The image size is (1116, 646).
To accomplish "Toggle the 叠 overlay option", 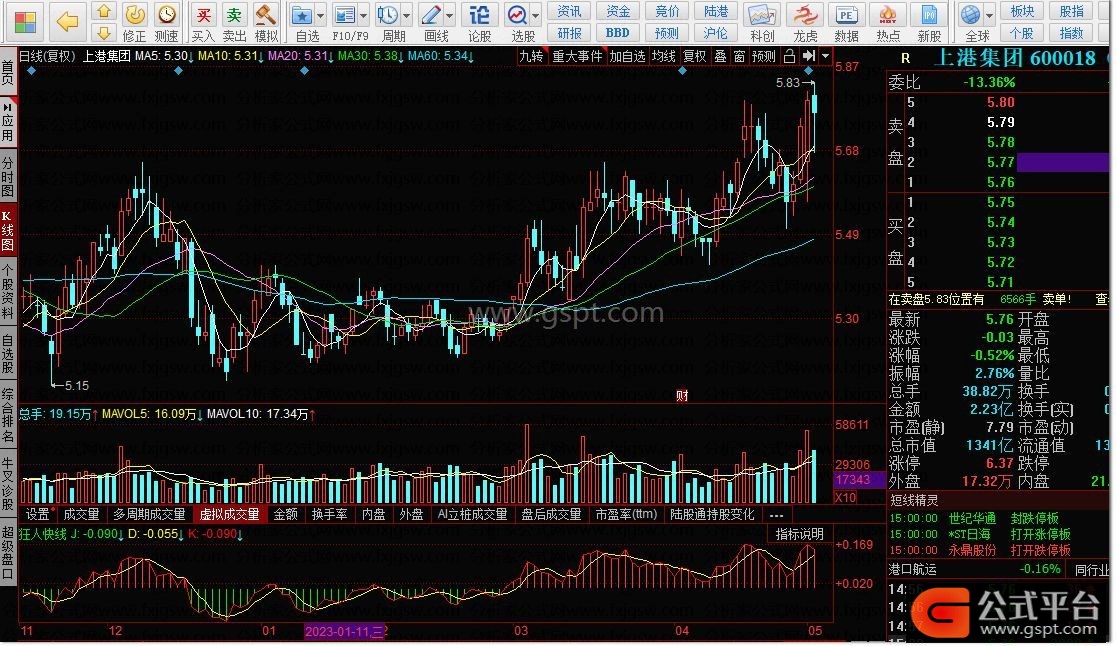I will (x=720, y=56).
